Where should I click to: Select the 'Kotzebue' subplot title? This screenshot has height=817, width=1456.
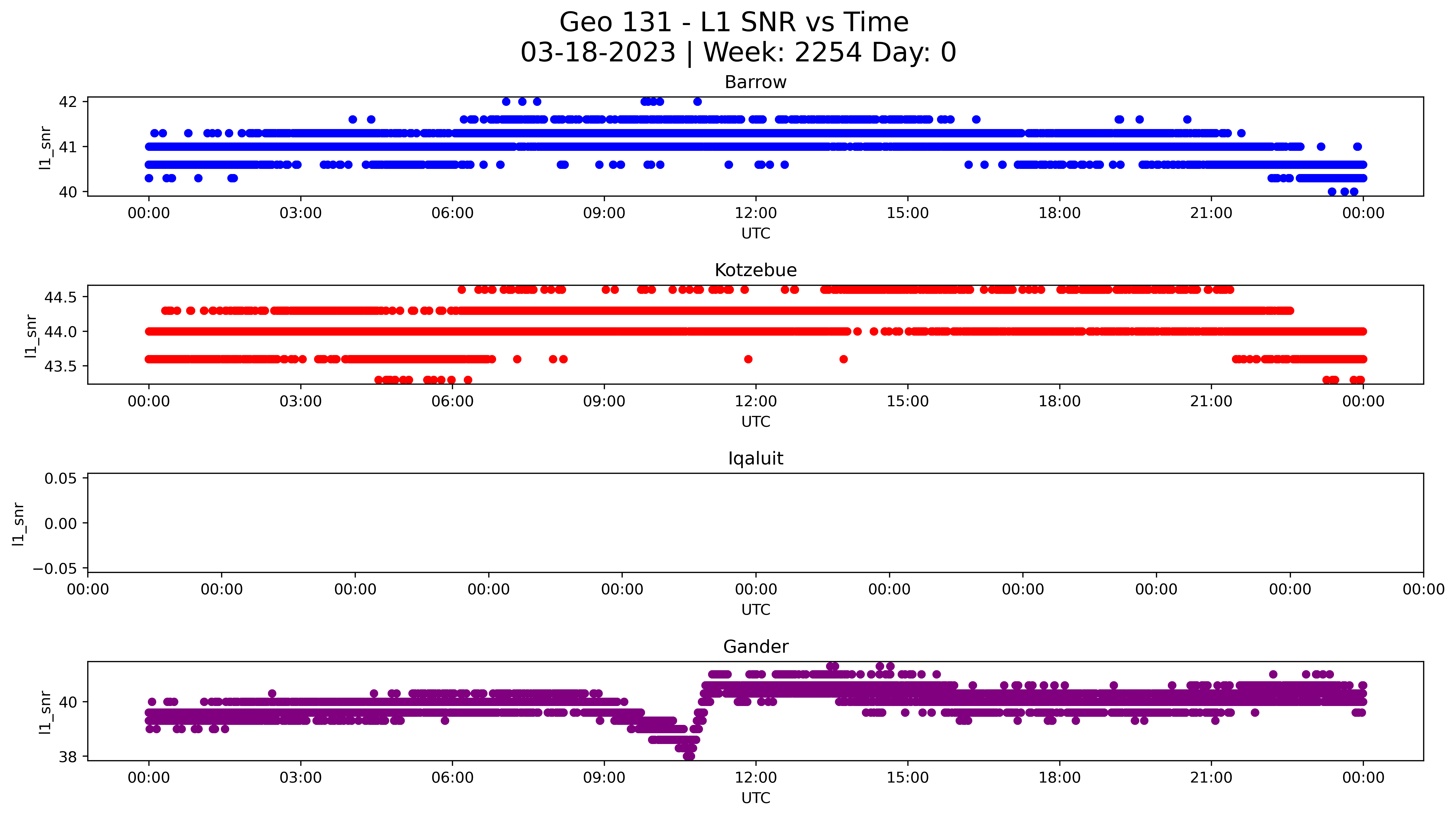tap(756, 270)
